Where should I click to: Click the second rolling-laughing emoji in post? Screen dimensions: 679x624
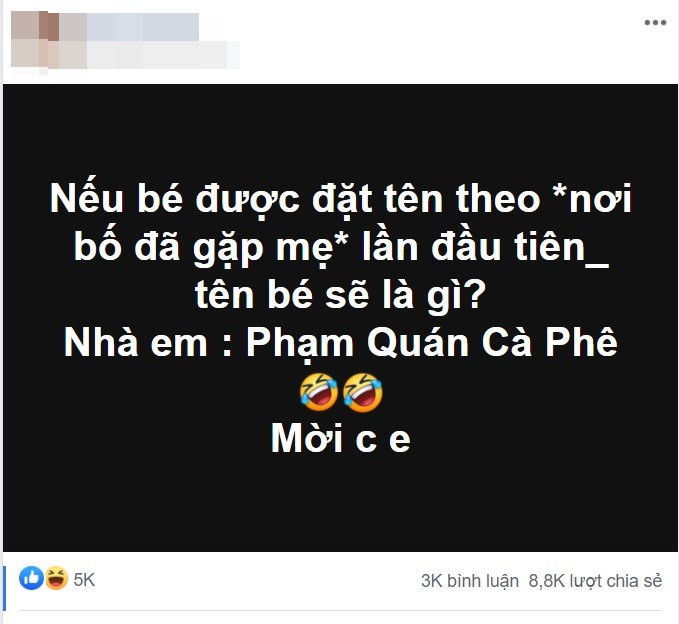point(363,391)
